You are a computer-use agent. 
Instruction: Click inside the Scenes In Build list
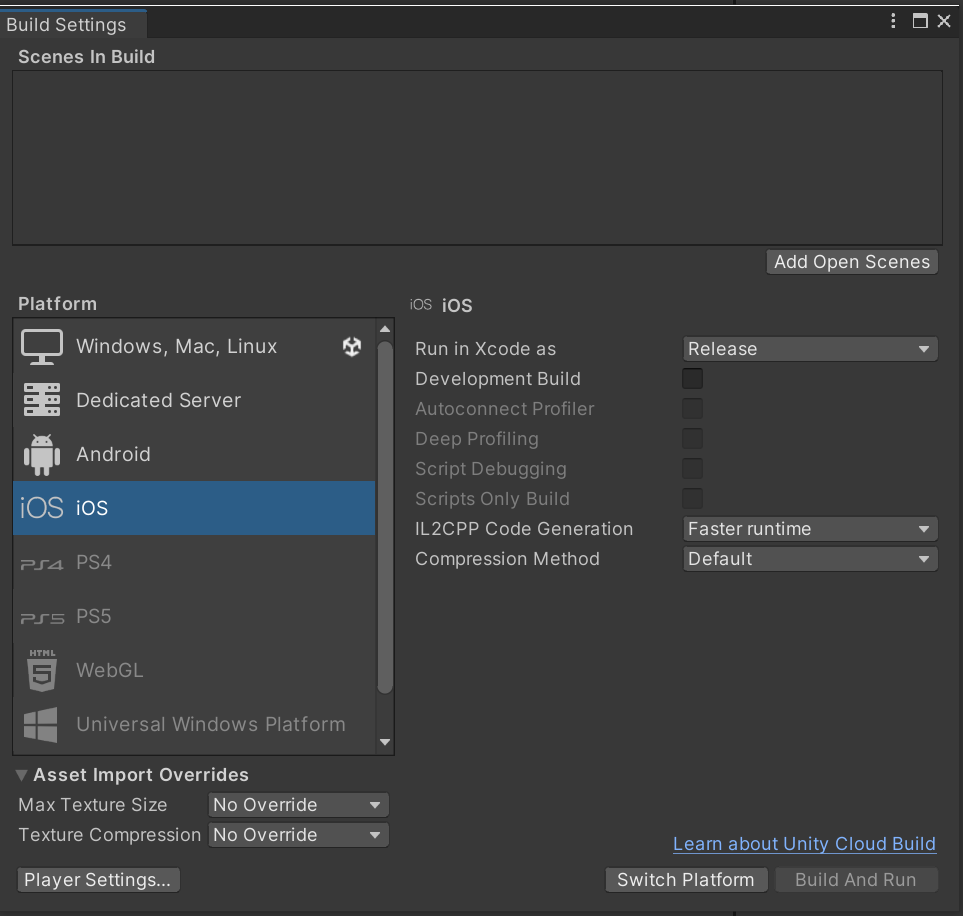pos(477,158)
